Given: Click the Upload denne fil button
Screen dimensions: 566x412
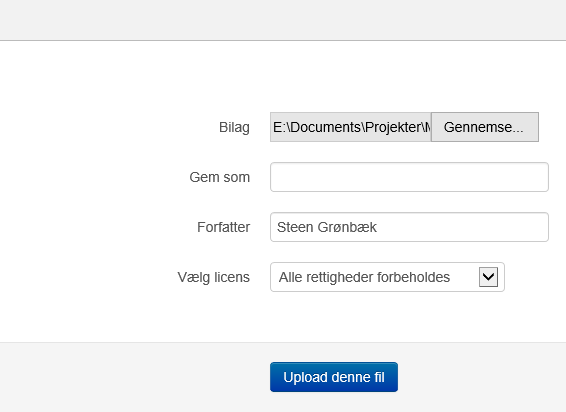Looking at the screenshot, I should coord(334,377).
